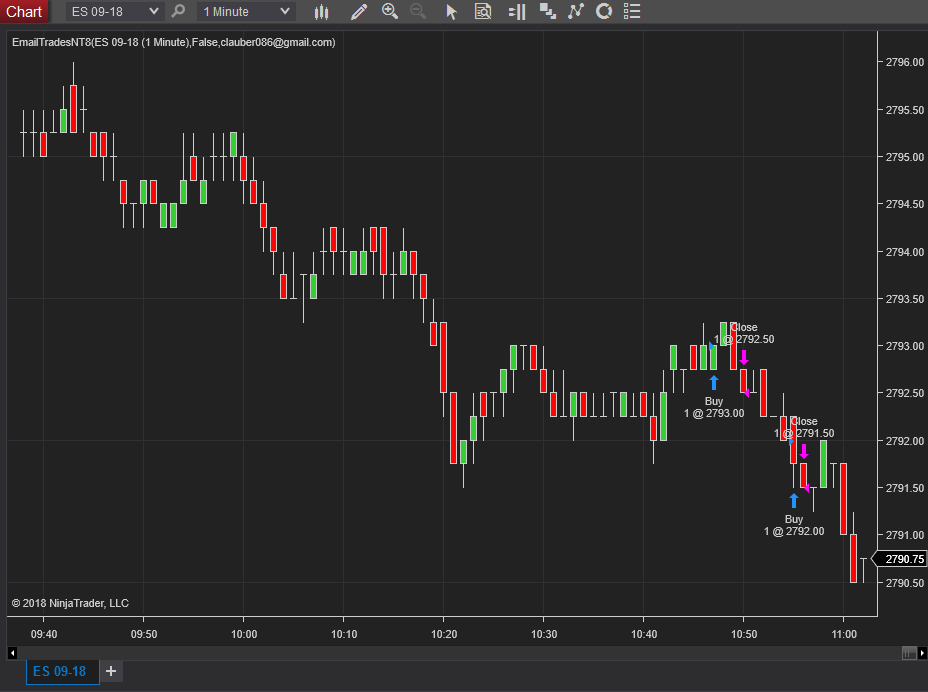Select the EmailTradesNT8 strategy label
Image resolution: width=928 pixels, height=692 pixels.
(x=173, y=42)
